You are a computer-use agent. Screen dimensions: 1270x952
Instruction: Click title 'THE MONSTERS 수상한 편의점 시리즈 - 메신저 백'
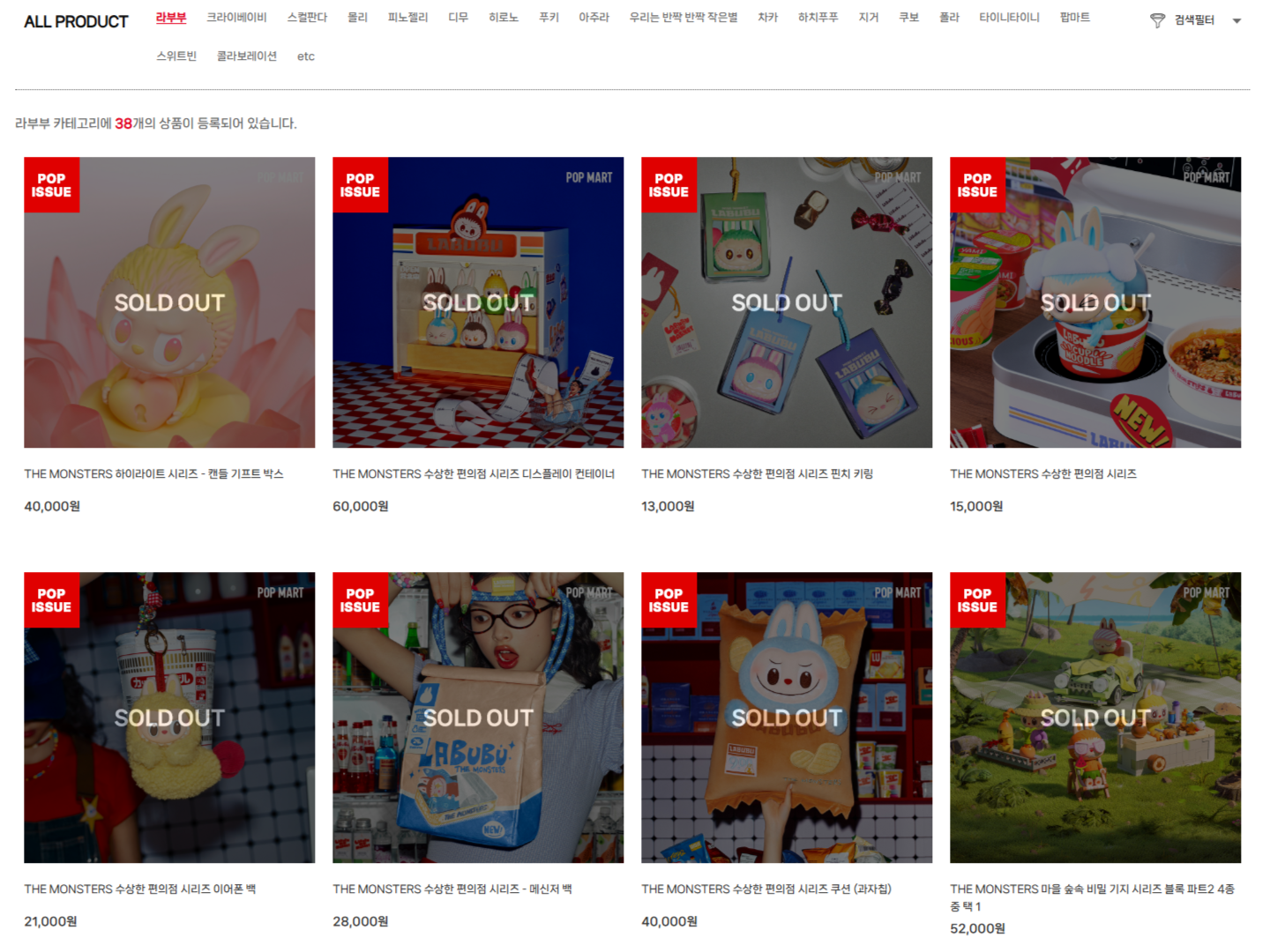pyautogui.click(x=452, y=889)
